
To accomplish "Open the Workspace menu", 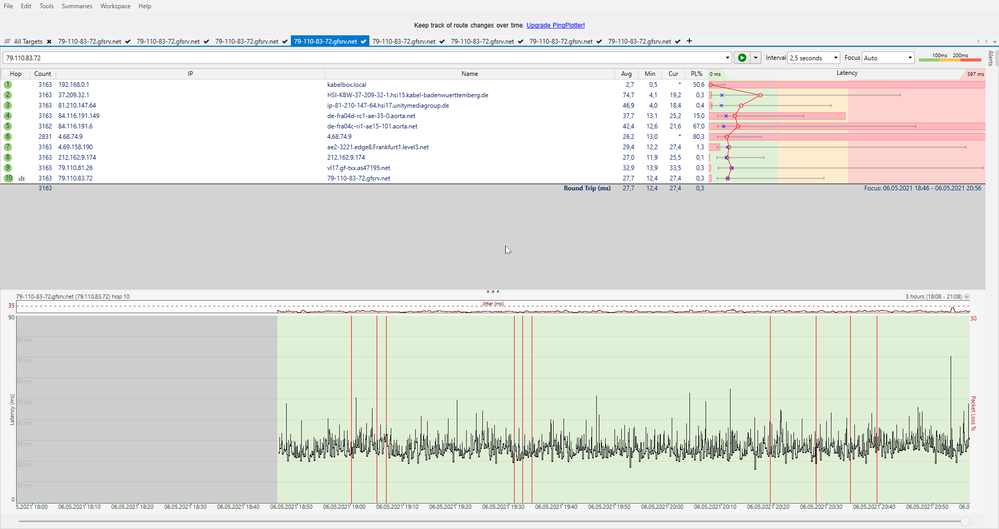I will (115, 6).
